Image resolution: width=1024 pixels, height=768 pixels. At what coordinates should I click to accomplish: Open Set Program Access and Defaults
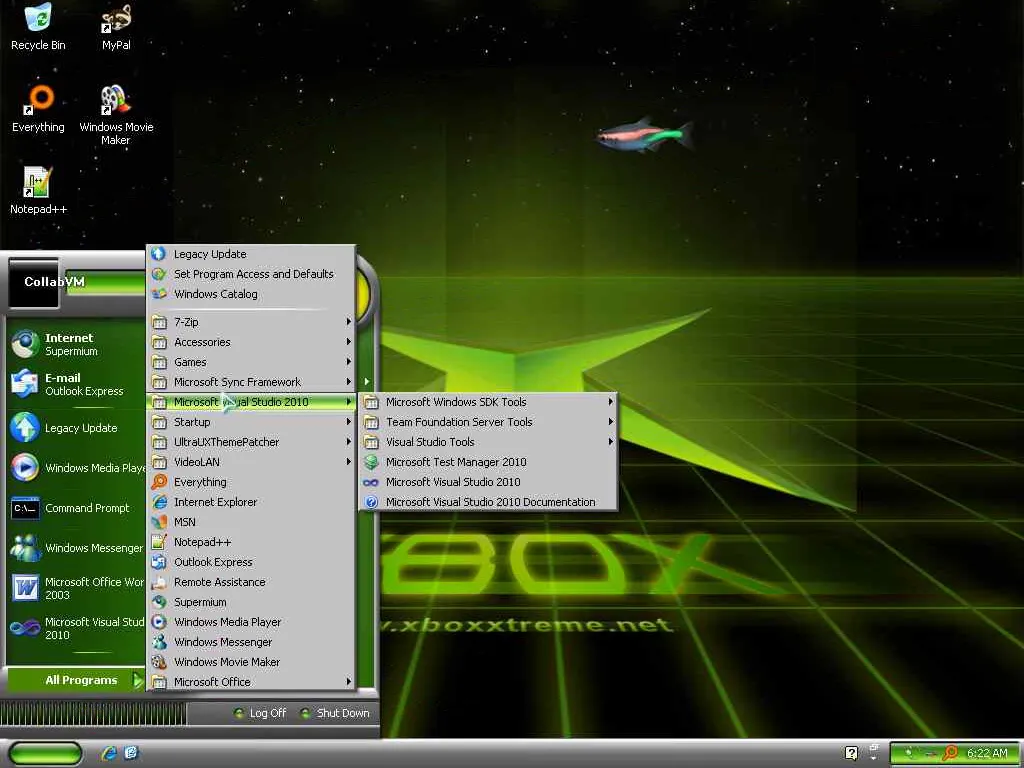coord(251,274)
